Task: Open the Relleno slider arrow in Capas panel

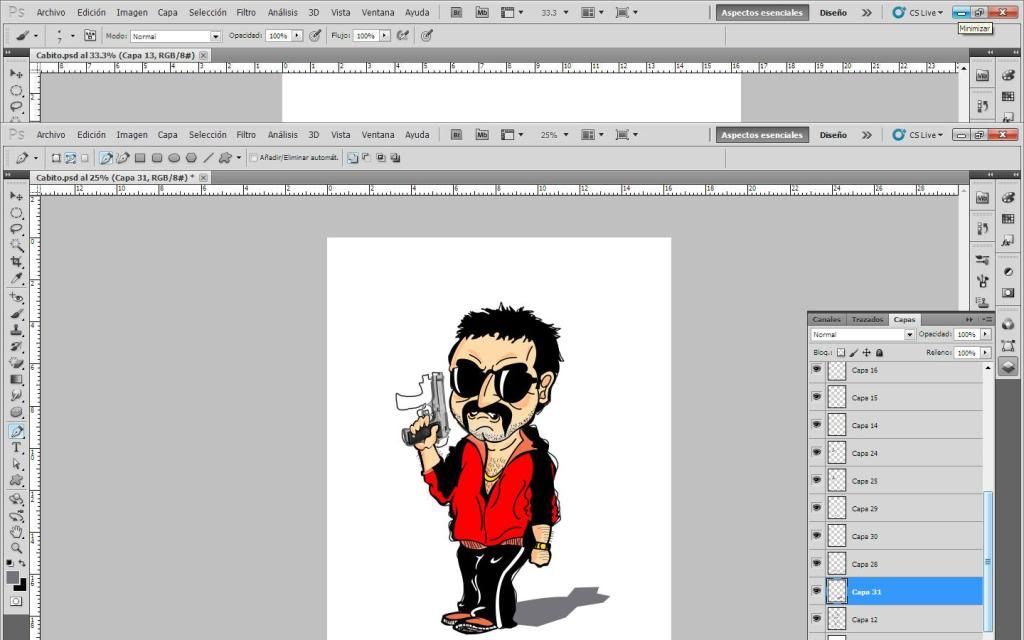Action: [x=985, y=353]
